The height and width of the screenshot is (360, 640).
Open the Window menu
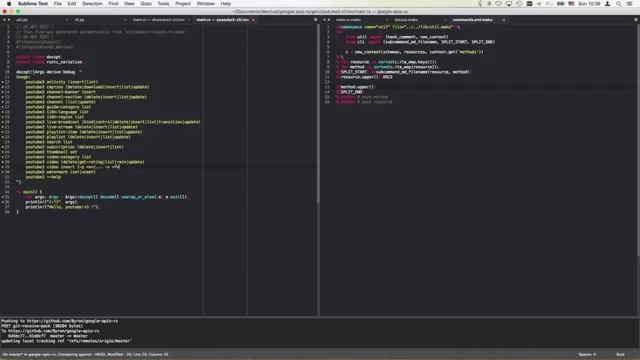(205, 4)
